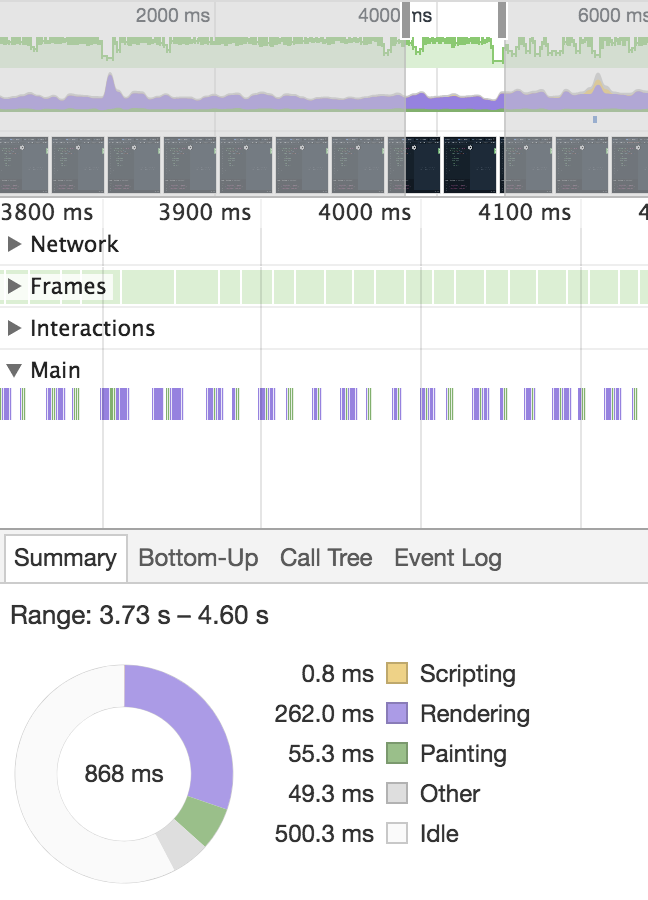This screenshot has height=900, width=648.
Task: Switch to the Event Log tab
Action: pos(447,558)
